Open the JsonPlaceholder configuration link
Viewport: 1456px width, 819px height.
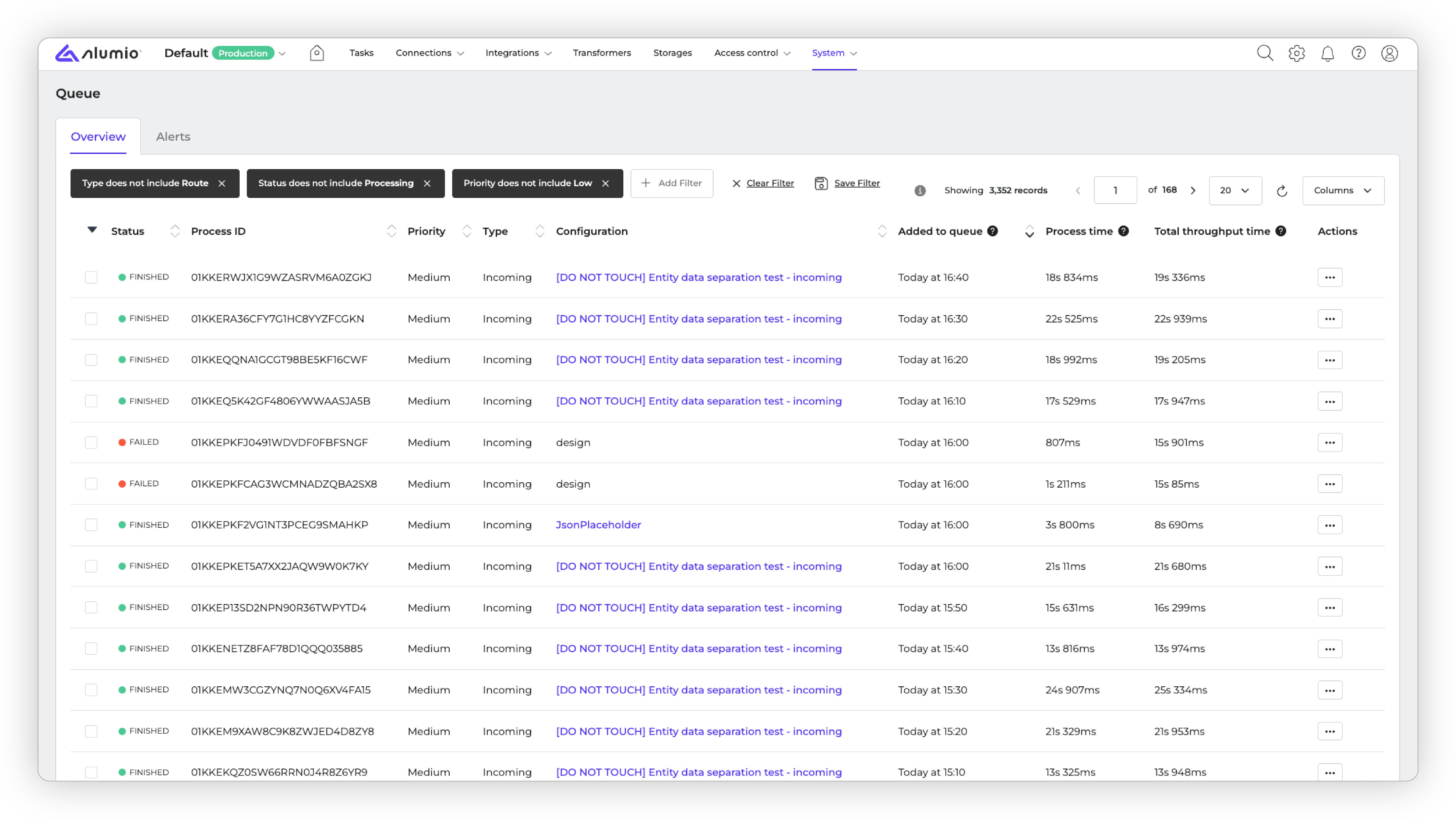[x=598, y=525]
